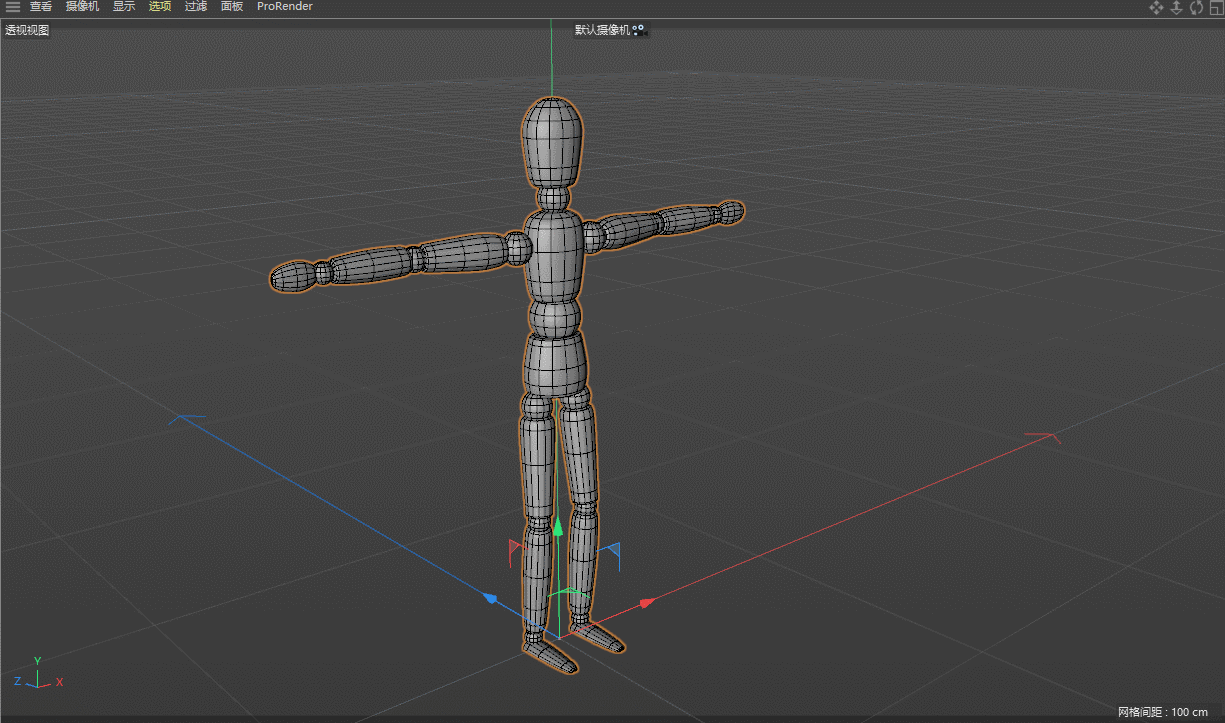Open the ProRender menu
Viewport: 1225px width, 723px height.
coord(285,7)
